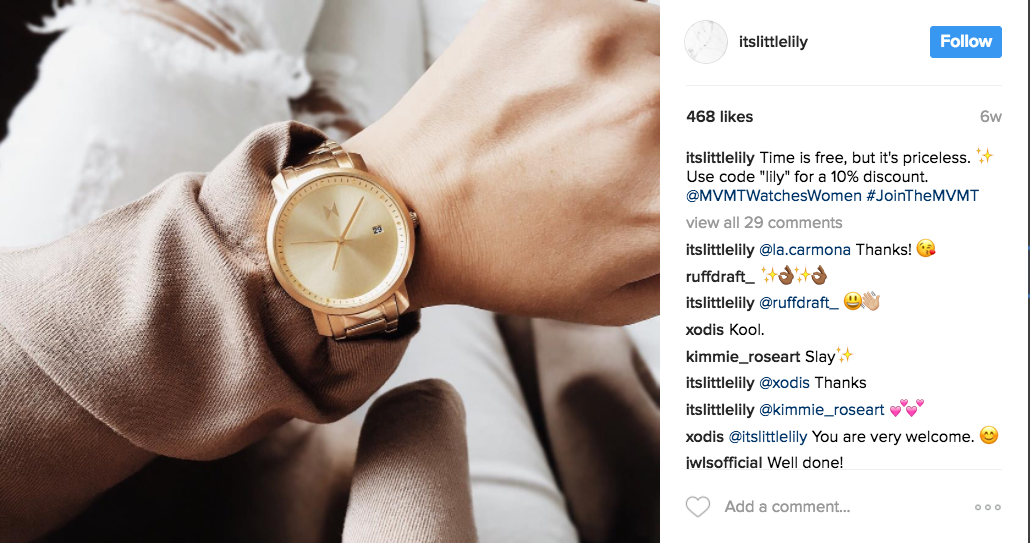Image resolution: width=1030 pixels, height=543 pixels.
Task: Open the @la.carmona mention
Action: pos(805,250)
